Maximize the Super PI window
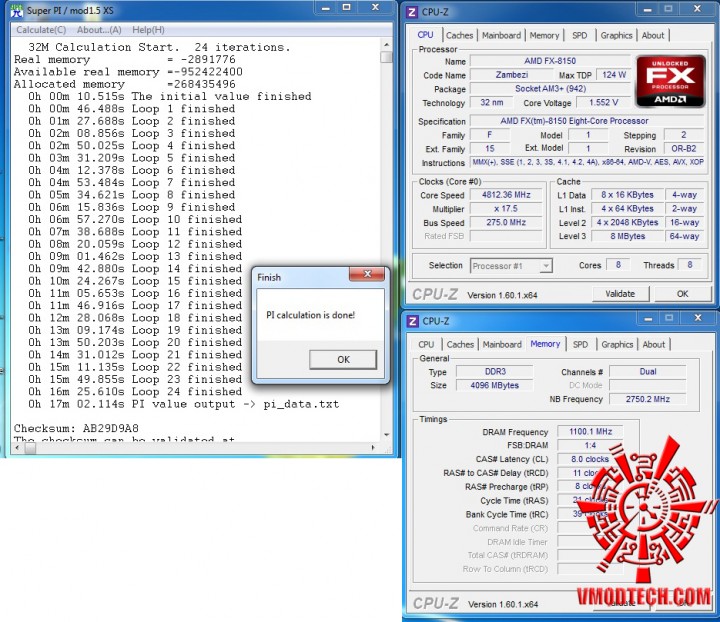The image size is (720, 622). click(347, 8)
